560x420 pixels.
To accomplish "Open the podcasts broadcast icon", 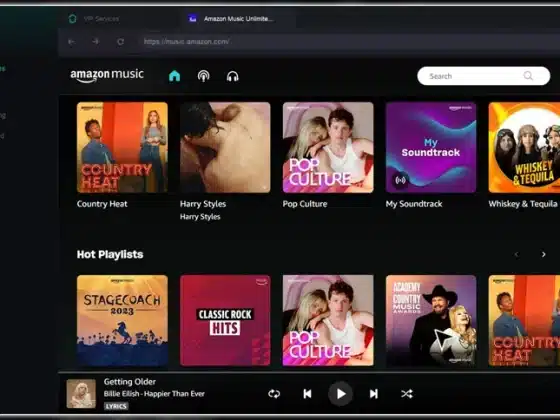I will tap(204, 76).
